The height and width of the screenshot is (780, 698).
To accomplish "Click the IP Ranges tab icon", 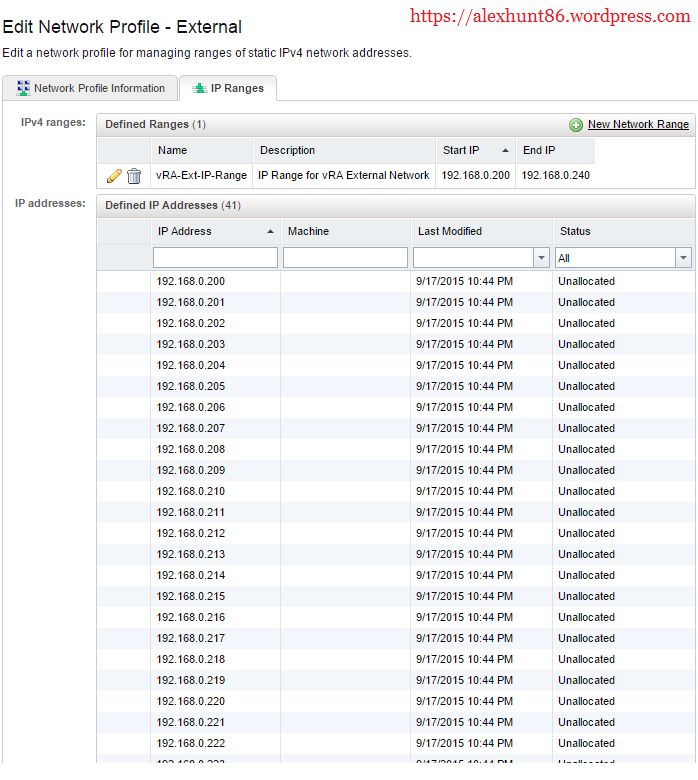I will click(199, 88).
